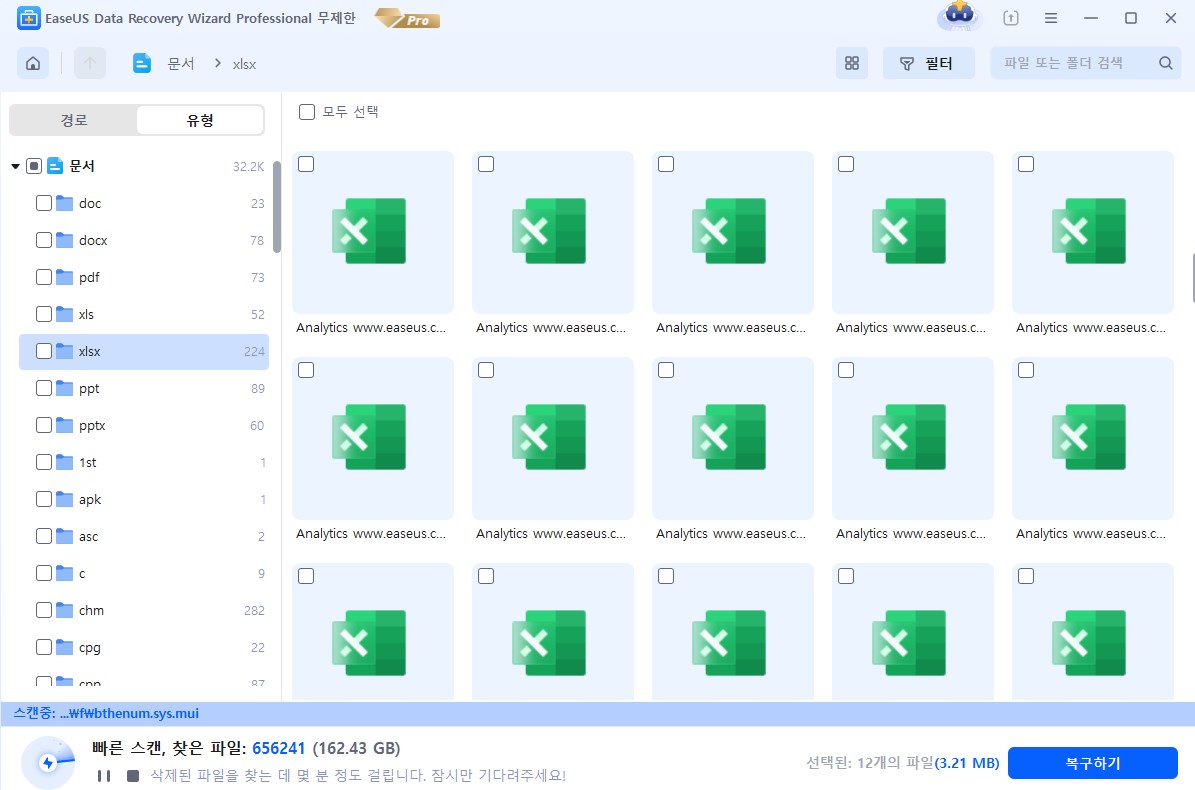Click the chm count 282

pos(255,610)
